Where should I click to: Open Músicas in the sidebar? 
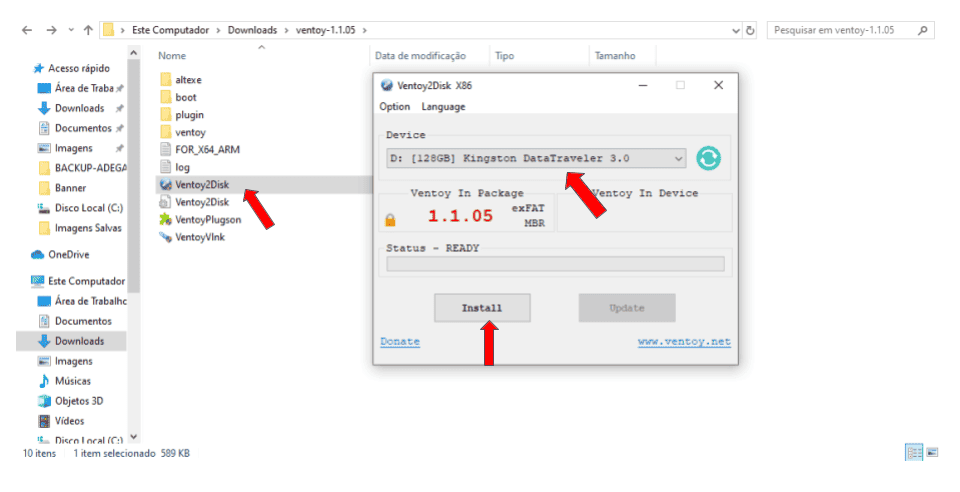coord(72,381)
